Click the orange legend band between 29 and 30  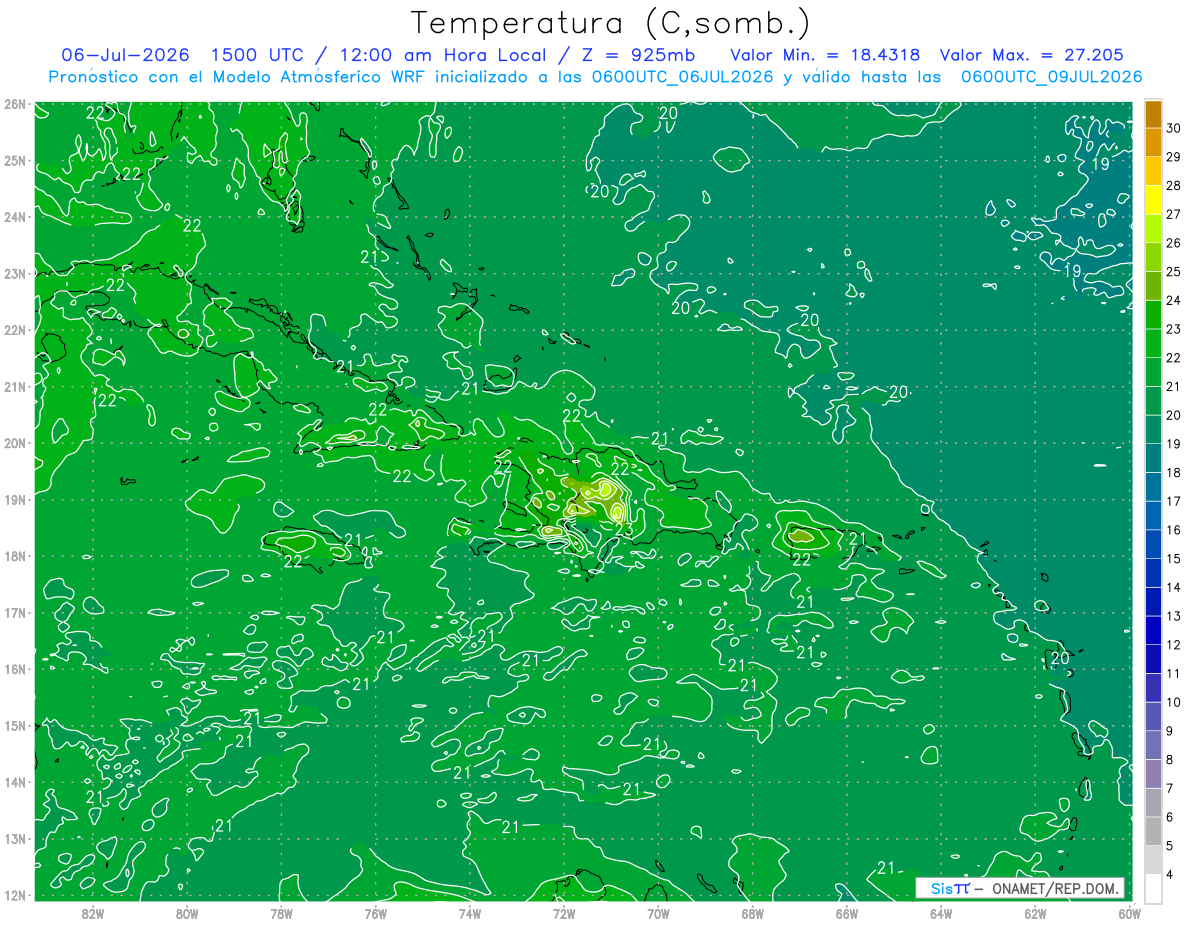tap(1153, 143)
